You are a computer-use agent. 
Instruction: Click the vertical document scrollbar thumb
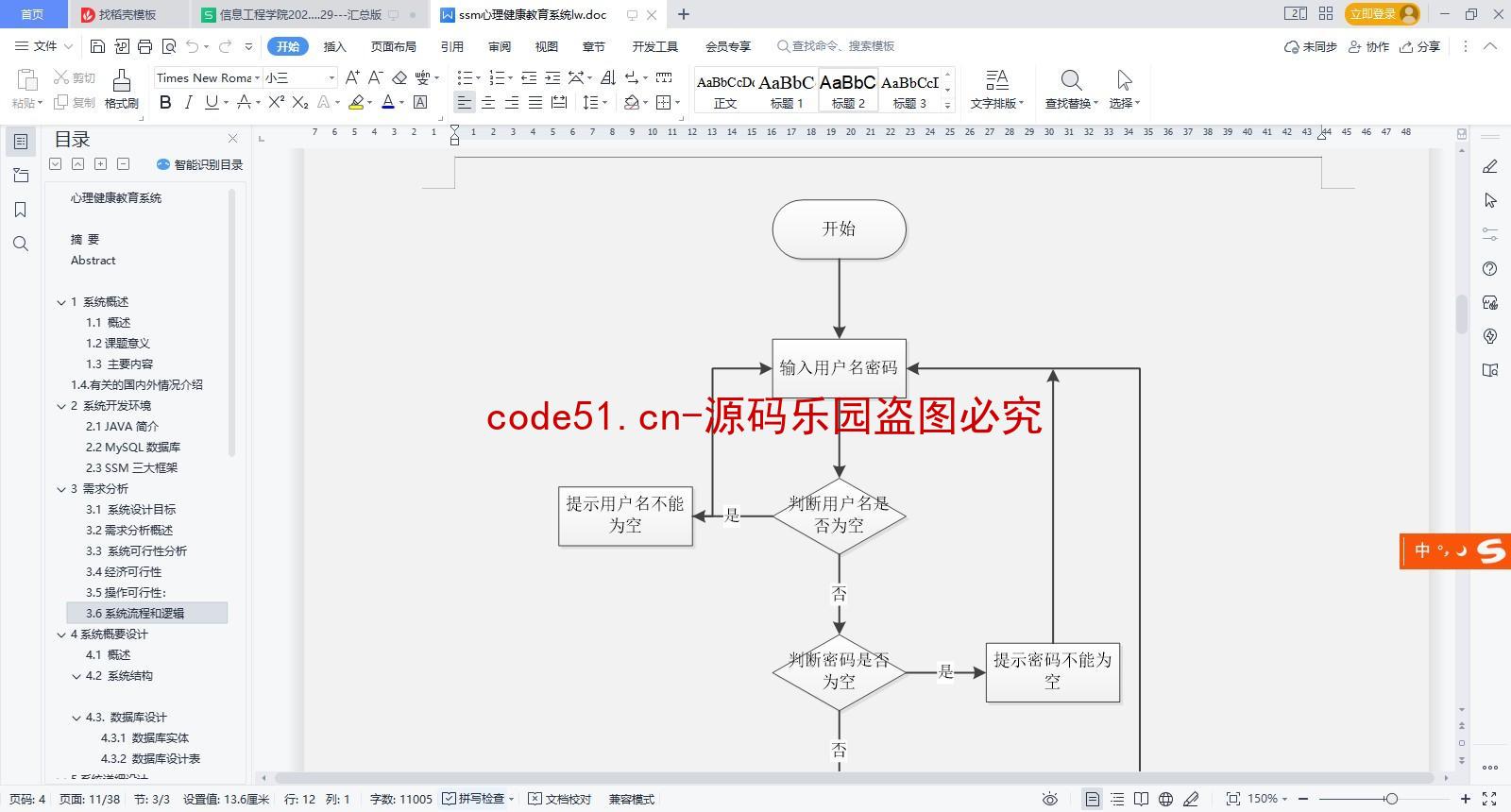1461,314
